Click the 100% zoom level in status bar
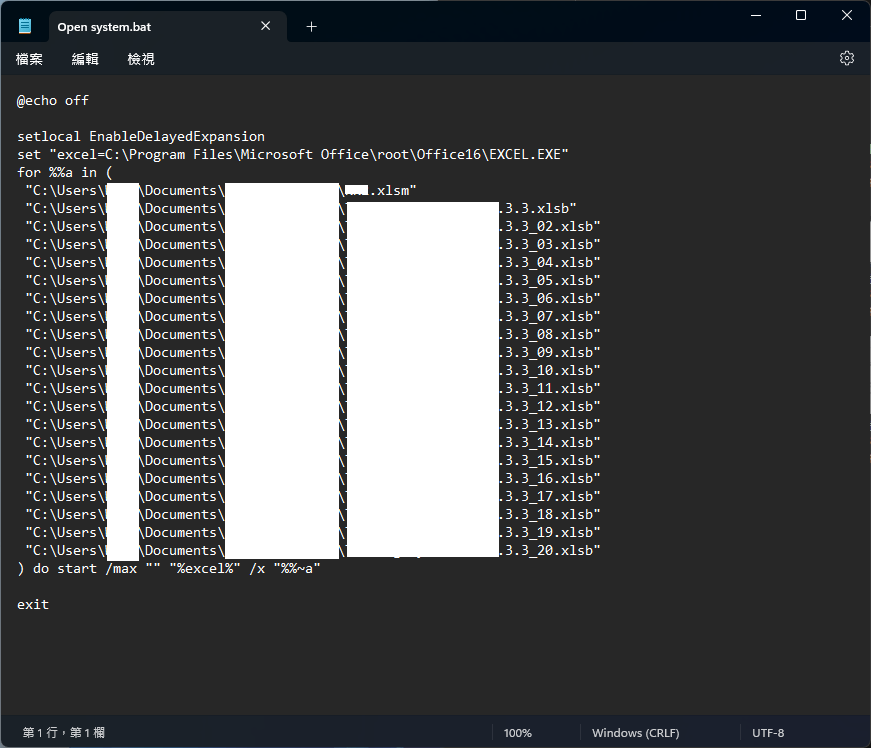 click(x=518, y=733)
